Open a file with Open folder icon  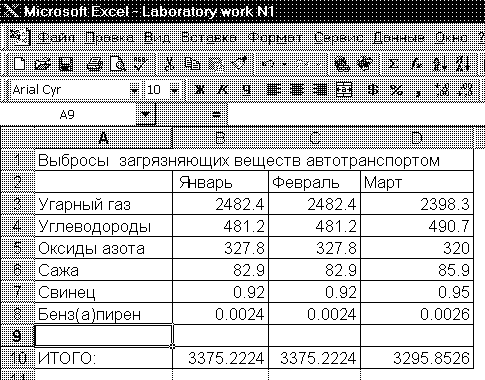coord(42,63)
